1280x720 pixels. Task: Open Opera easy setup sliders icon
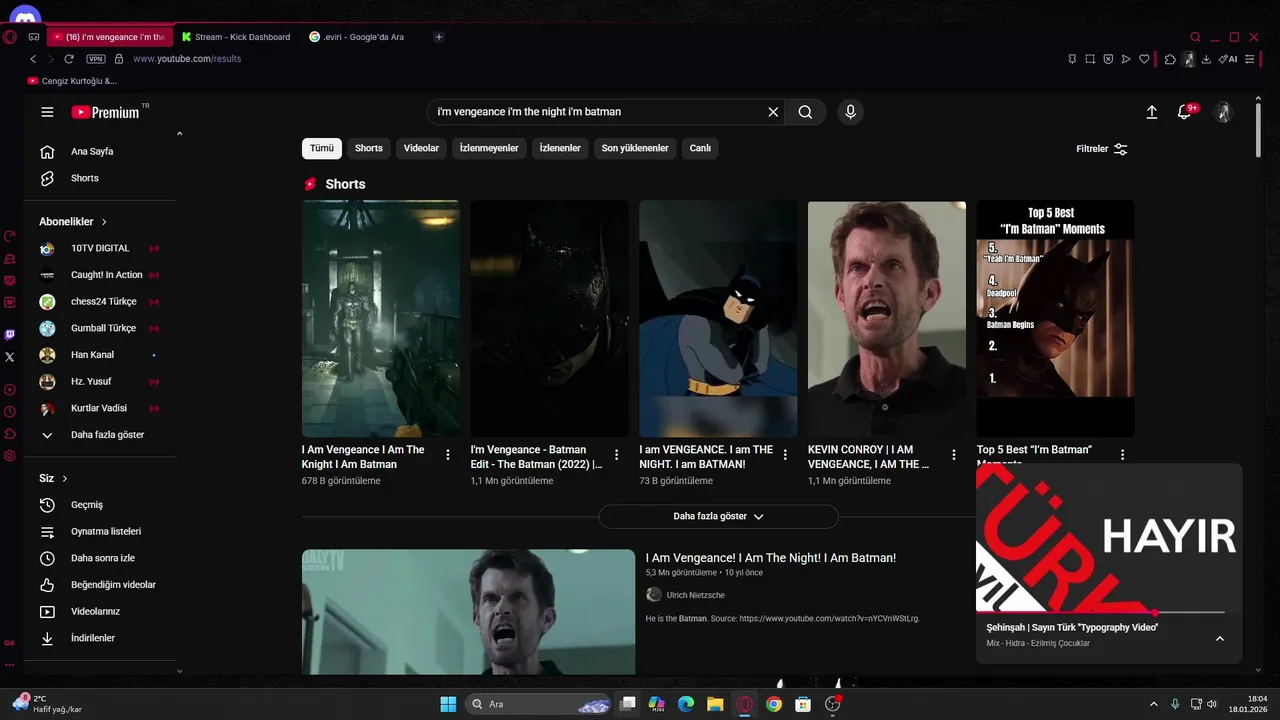point(1250,59)
